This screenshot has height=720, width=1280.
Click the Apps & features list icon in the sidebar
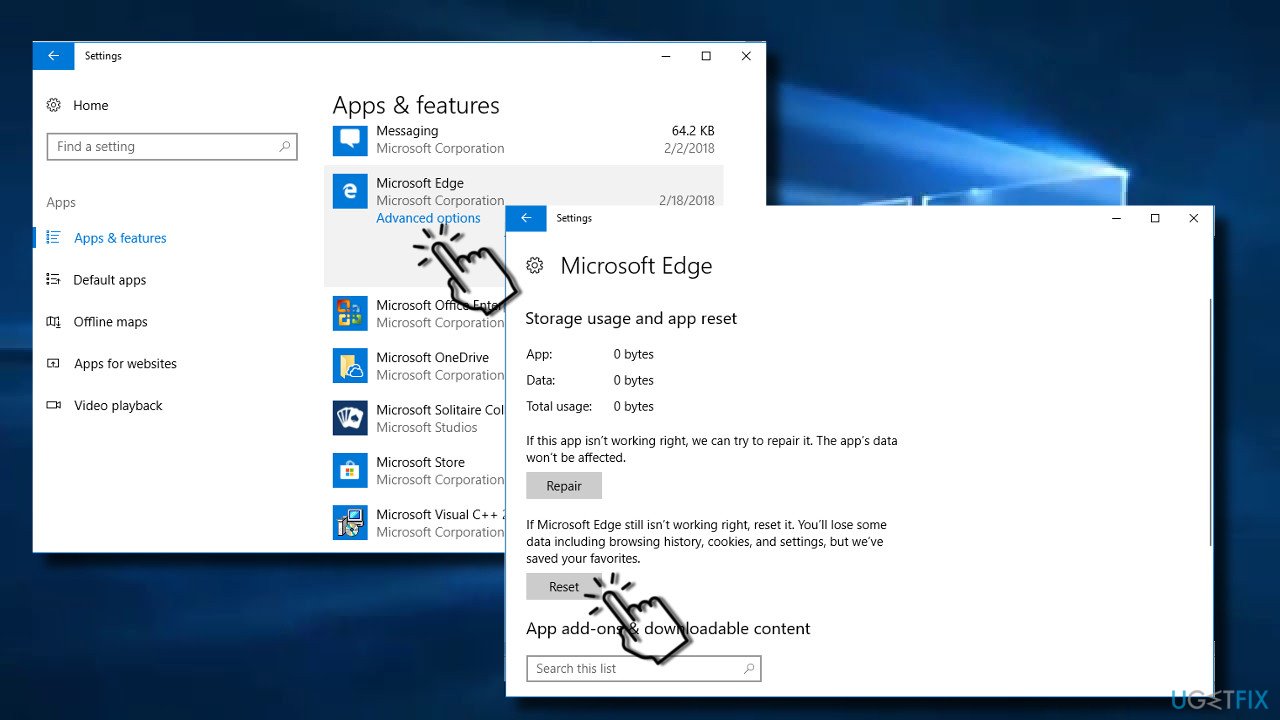coord(54,238)
